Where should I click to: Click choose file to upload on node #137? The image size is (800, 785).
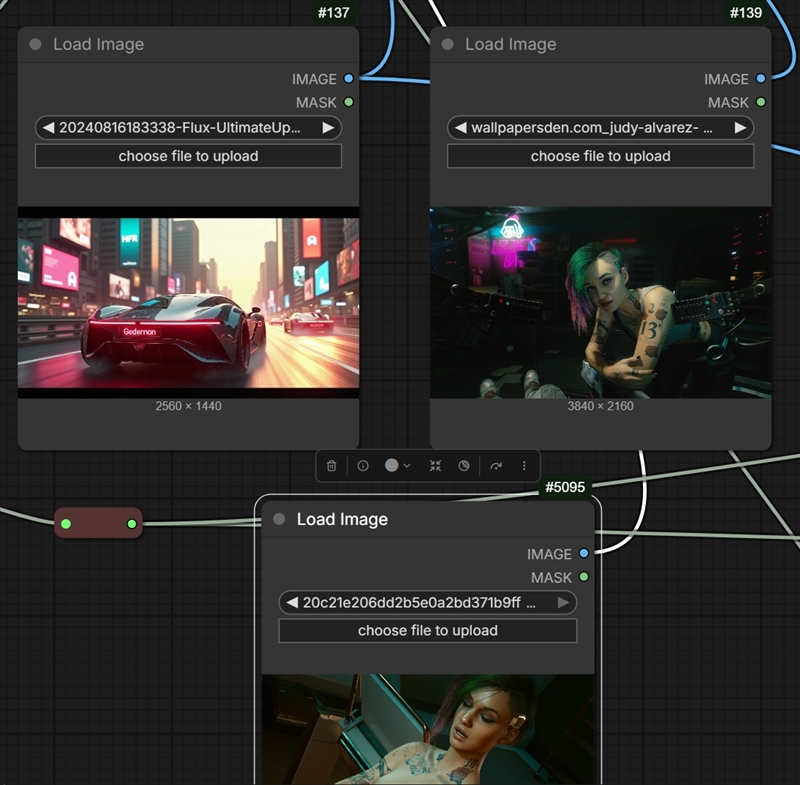point(188,156)
